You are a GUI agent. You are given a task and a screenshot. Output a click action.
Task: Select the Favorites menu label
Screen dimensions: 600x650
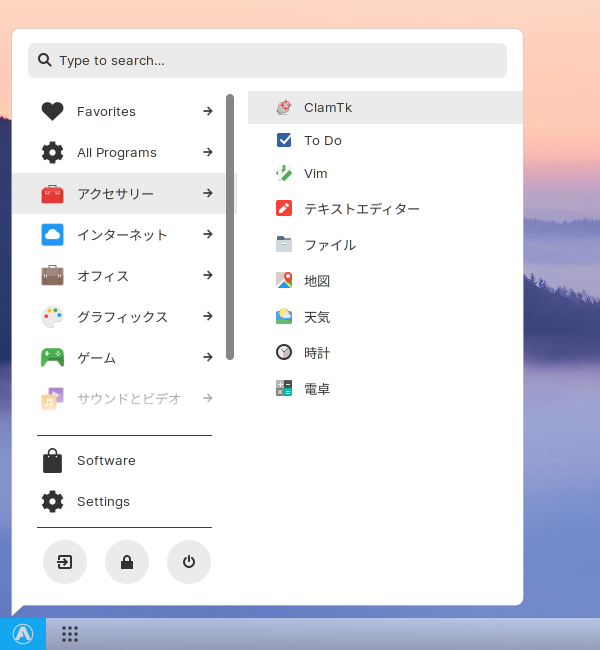pos(106,112)
